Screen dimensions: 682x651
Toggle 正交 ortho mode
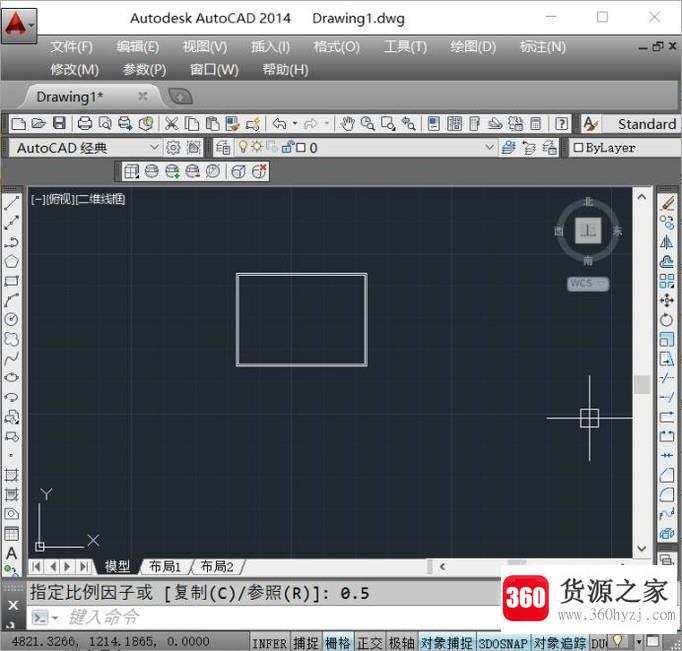[370, 643]
